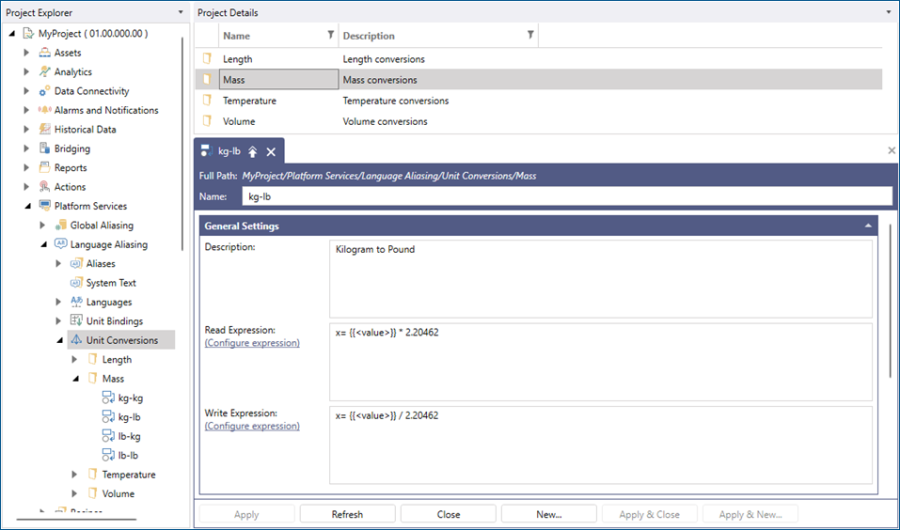Select the Mass conversions row
This screenshot has width=900, height=530.
click(x=538, y=80)
